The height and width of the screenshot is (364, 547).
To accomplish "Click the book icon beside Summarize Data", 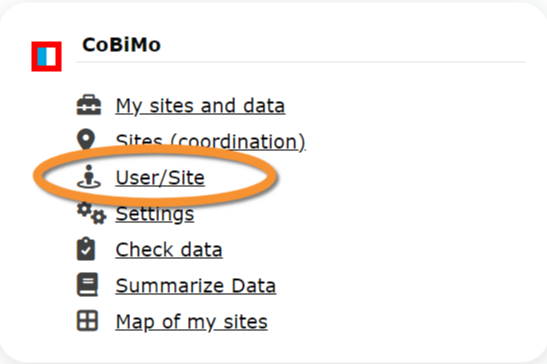I will click(87, 285).
